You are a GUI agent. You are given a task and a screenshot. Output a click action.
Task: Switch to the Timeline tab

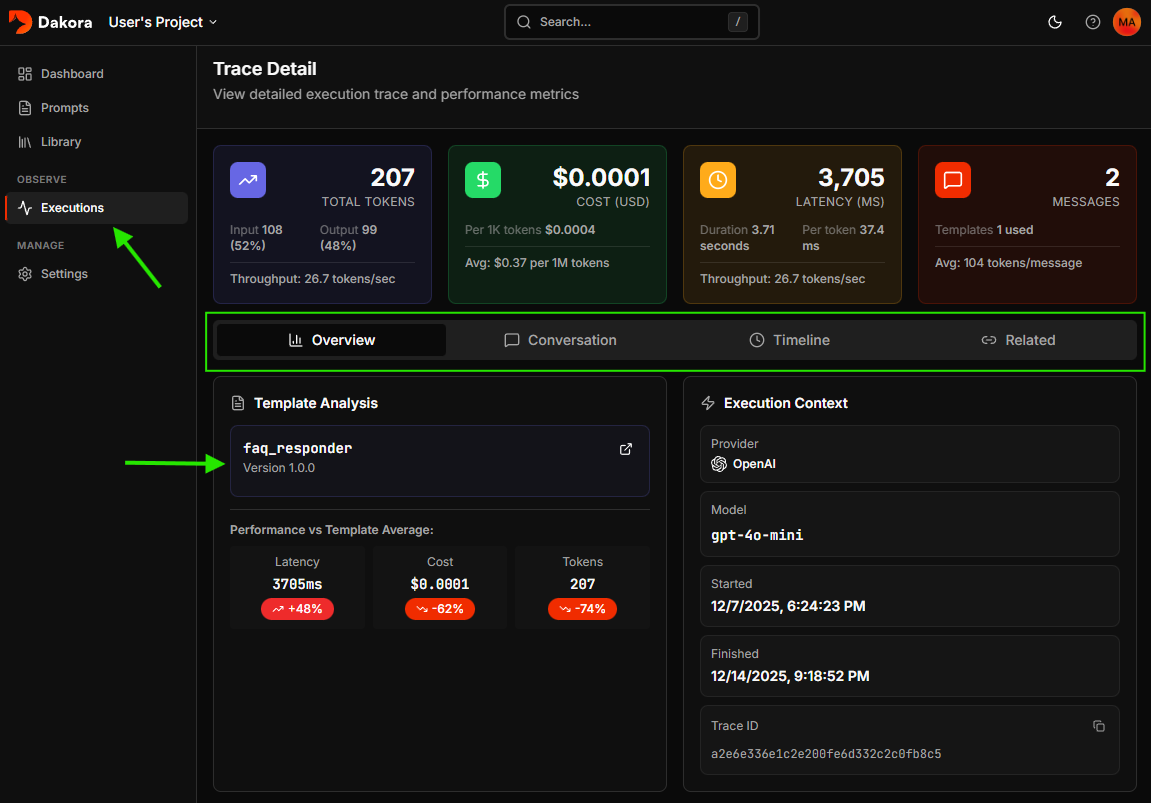789,340
